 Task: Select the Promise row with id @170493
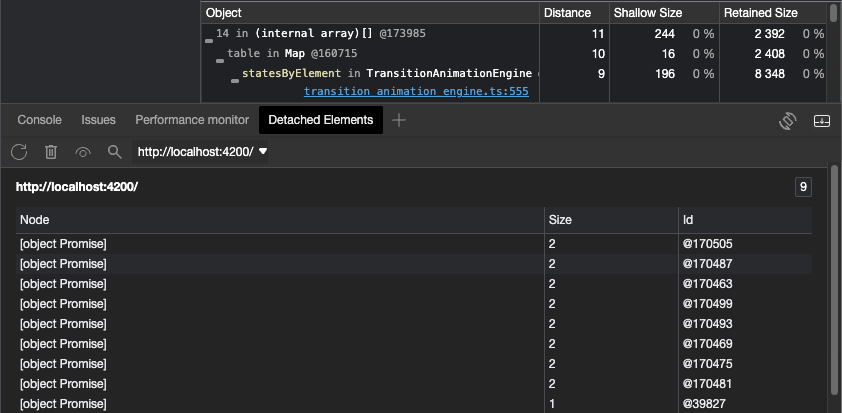414,324
